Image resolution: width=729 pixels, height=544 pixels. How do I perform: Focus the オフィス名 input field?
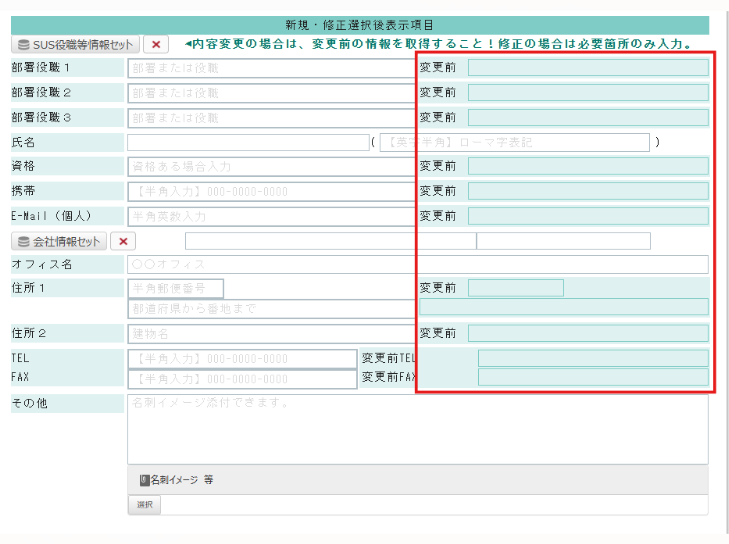(x=417, y=265)
